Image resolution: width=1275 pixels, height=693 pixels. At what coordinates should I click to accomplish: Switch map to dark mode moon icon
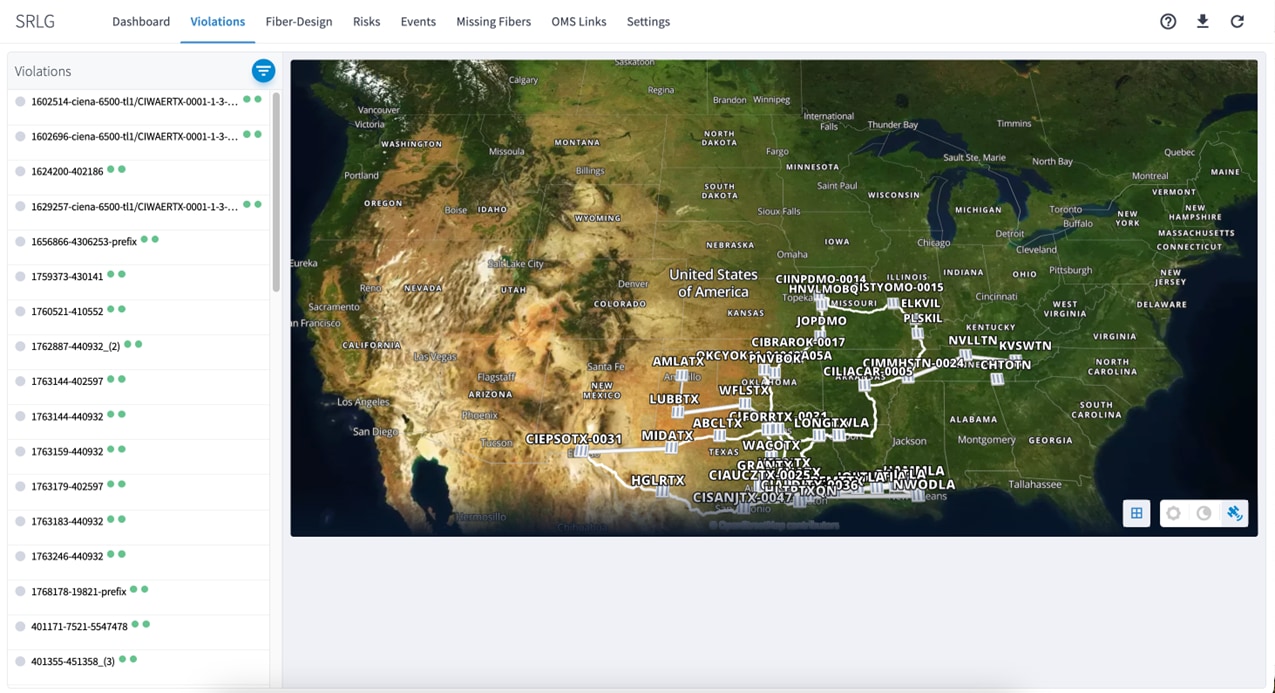coord(1204,513)
